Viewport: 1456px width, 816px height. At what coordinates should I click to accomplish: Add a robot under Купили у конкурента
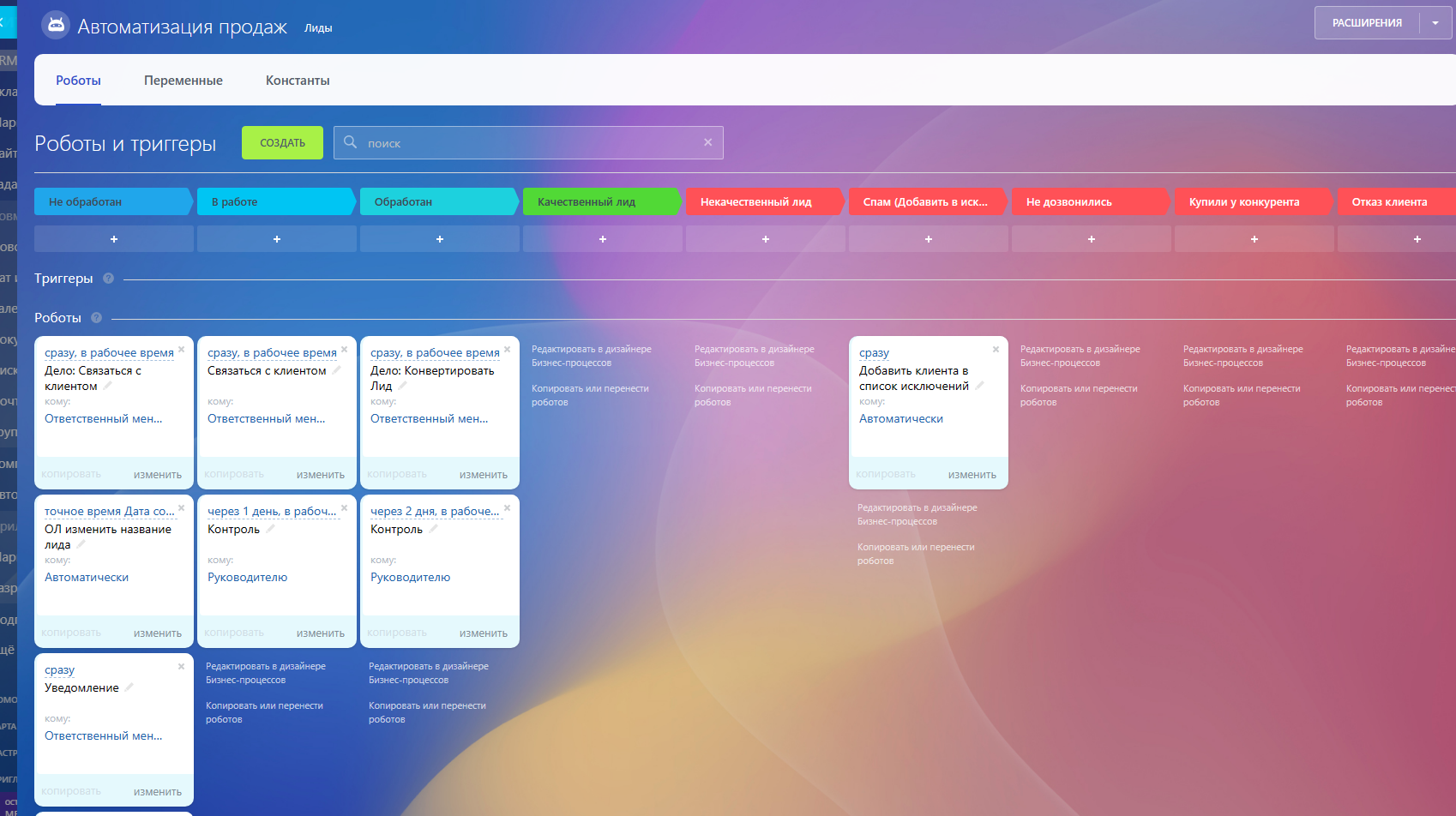click(1254, 239)
